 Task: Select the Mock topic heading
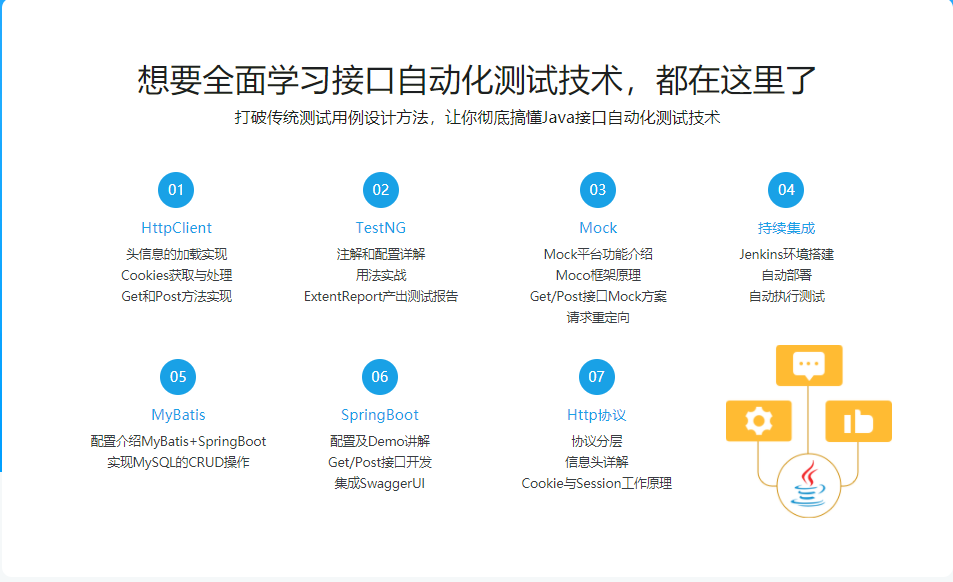(x=598, y=228)
